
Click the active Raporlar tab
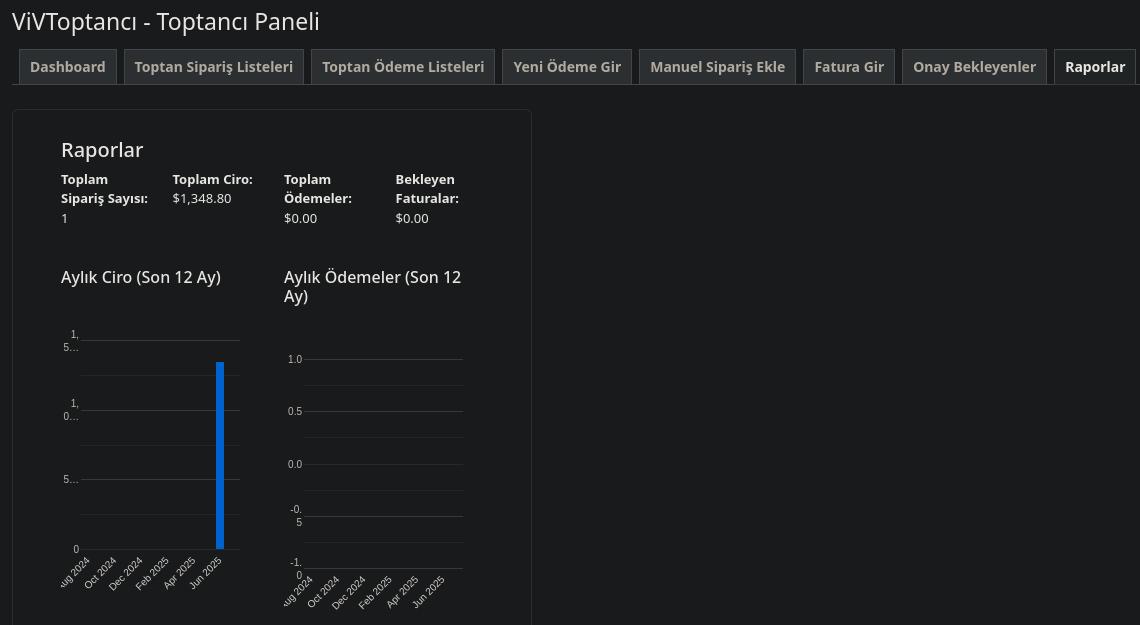pos(1094,67)
